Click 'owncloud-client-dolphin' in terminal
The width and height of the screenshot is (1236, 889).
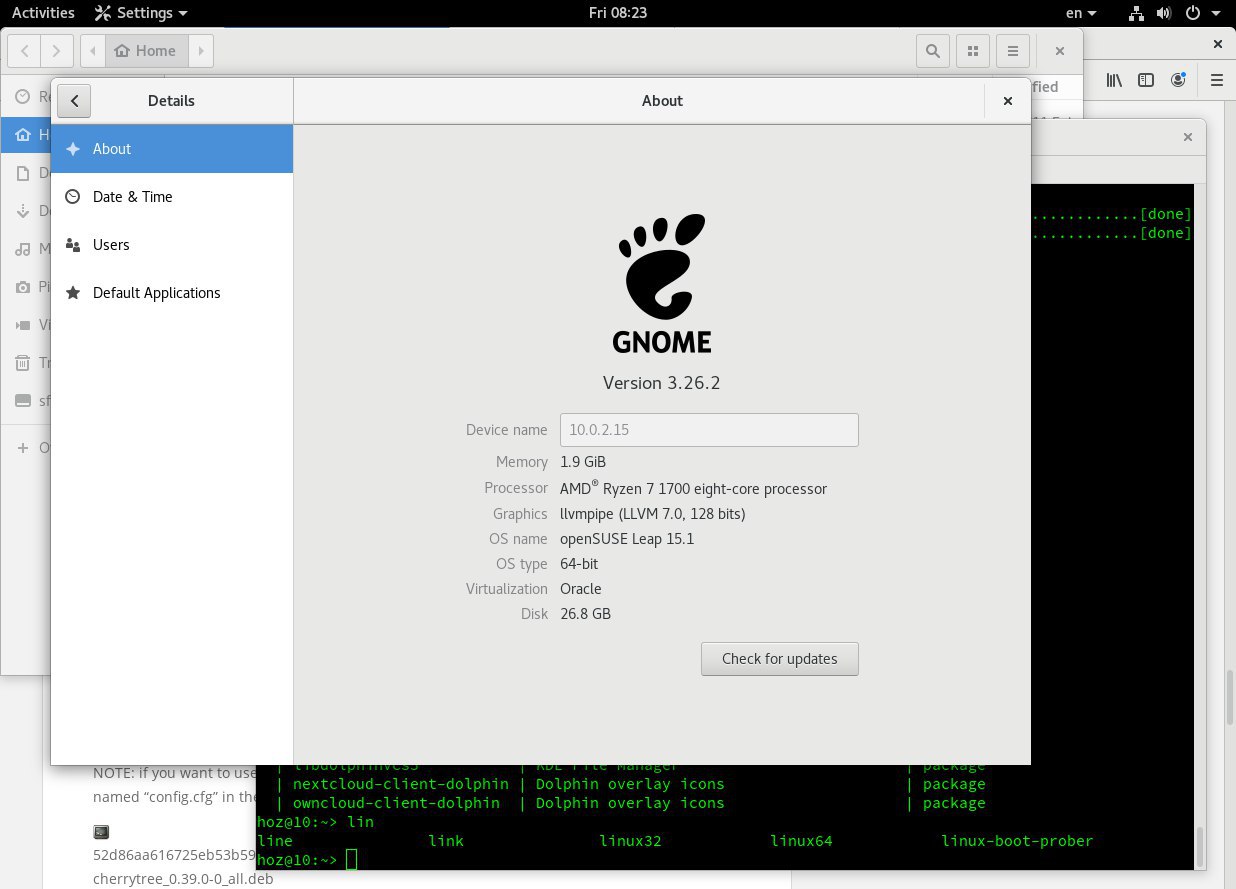pyautogui.click(x=397, y=803)
